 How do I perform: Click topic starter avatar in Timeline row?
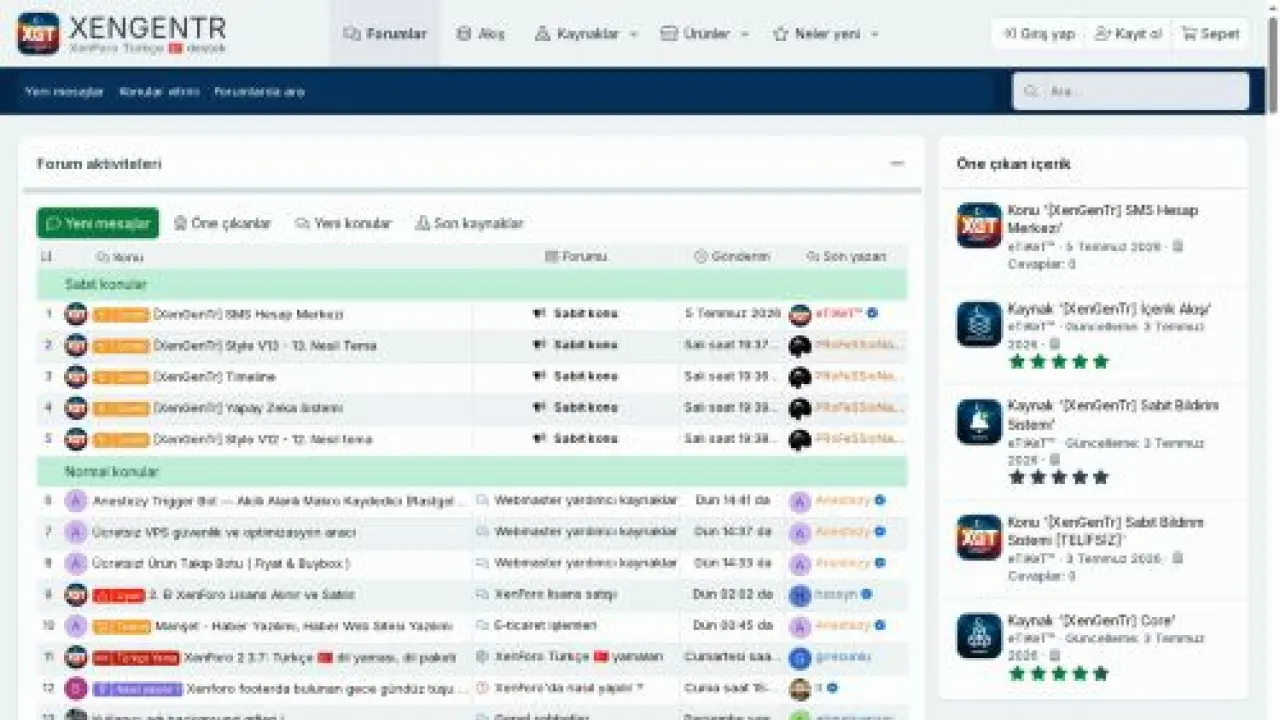pyautogui.click(x=76, y=377)
